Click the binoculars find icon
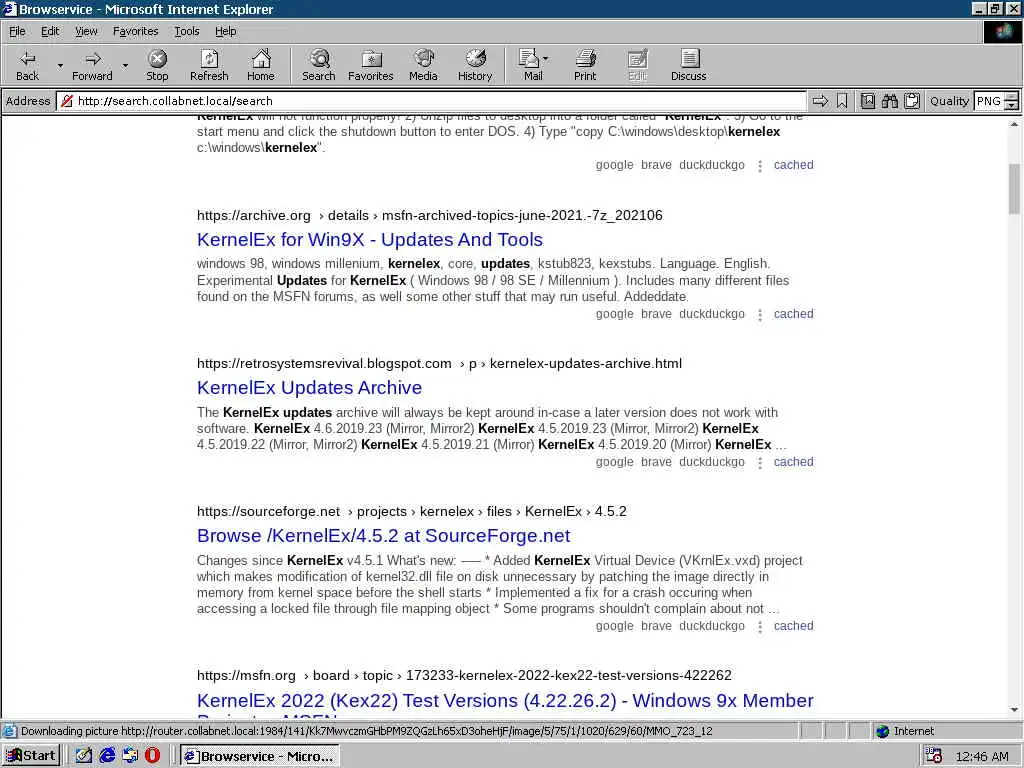 (889, 101)
